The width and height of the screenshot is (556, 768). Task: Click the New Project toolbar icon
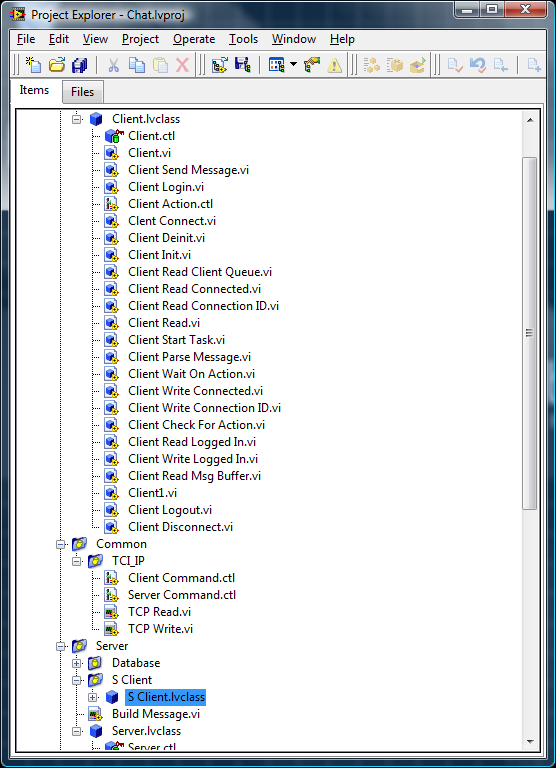click(x=34, y=65)
